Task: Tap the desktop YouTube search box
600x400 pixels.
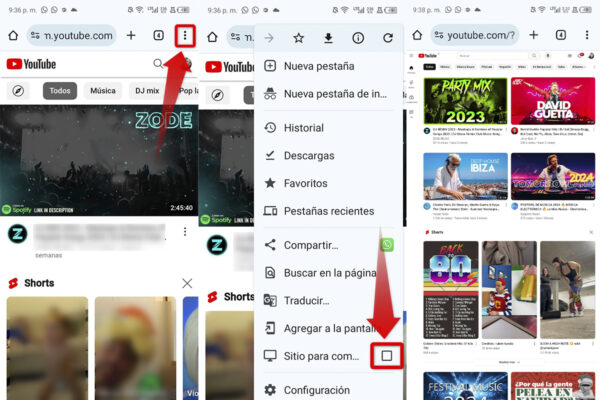Action: pos(494,56)
